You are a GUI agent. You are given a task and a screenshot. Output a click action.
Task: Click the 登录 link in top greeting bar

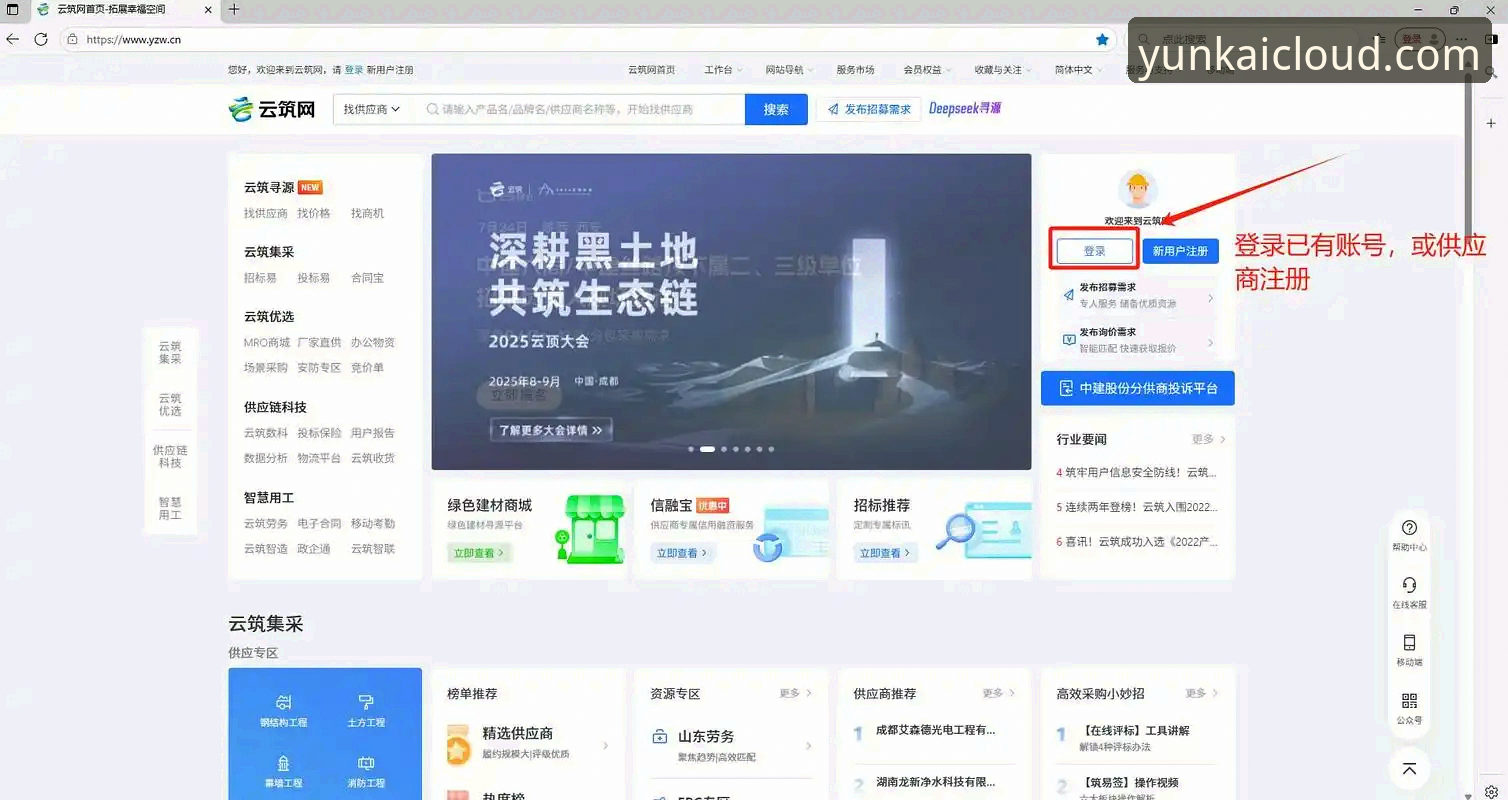[354, 70]
